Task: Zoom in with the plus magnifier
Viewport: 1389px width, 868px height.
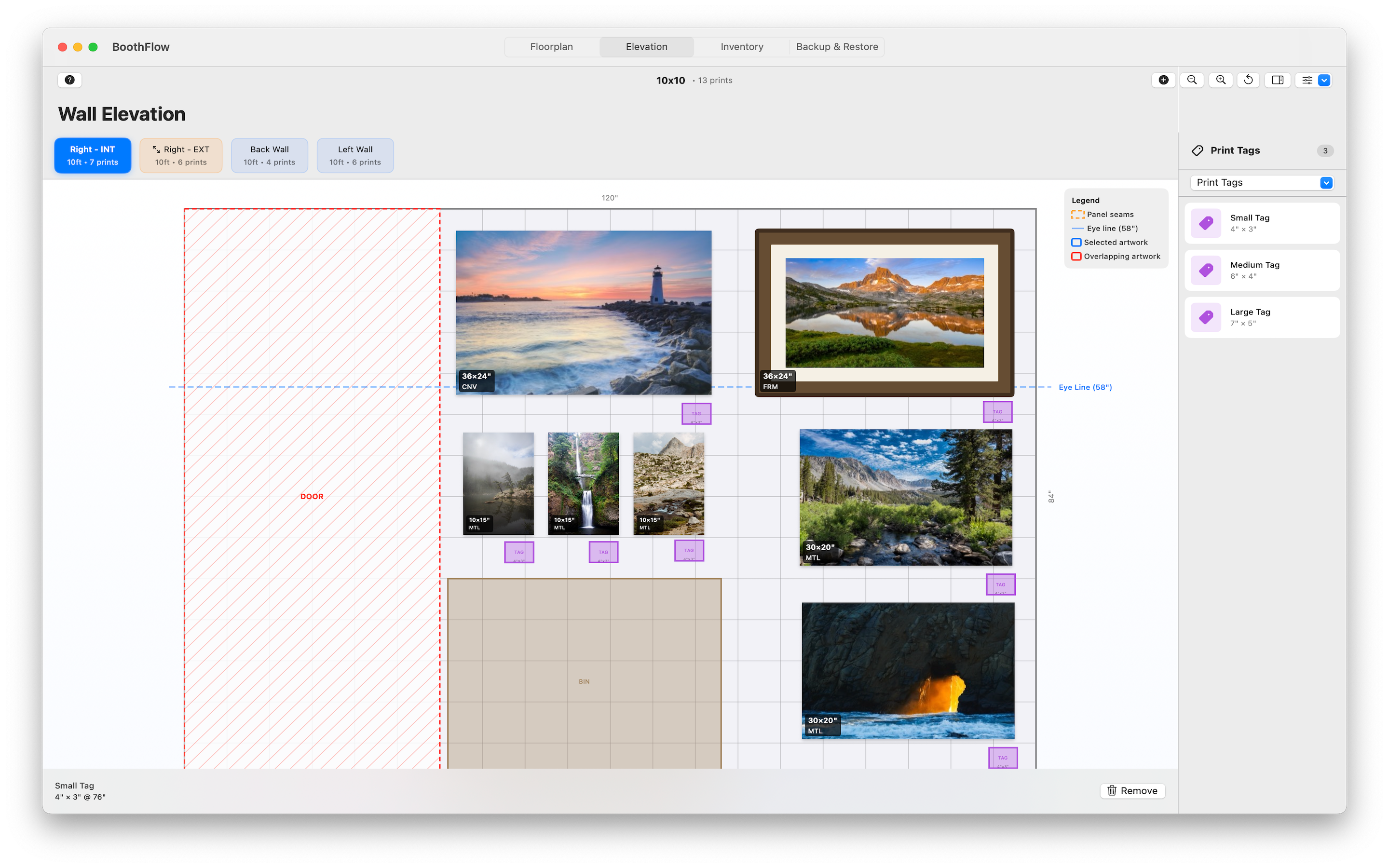Action: (x=1220, y=80)
